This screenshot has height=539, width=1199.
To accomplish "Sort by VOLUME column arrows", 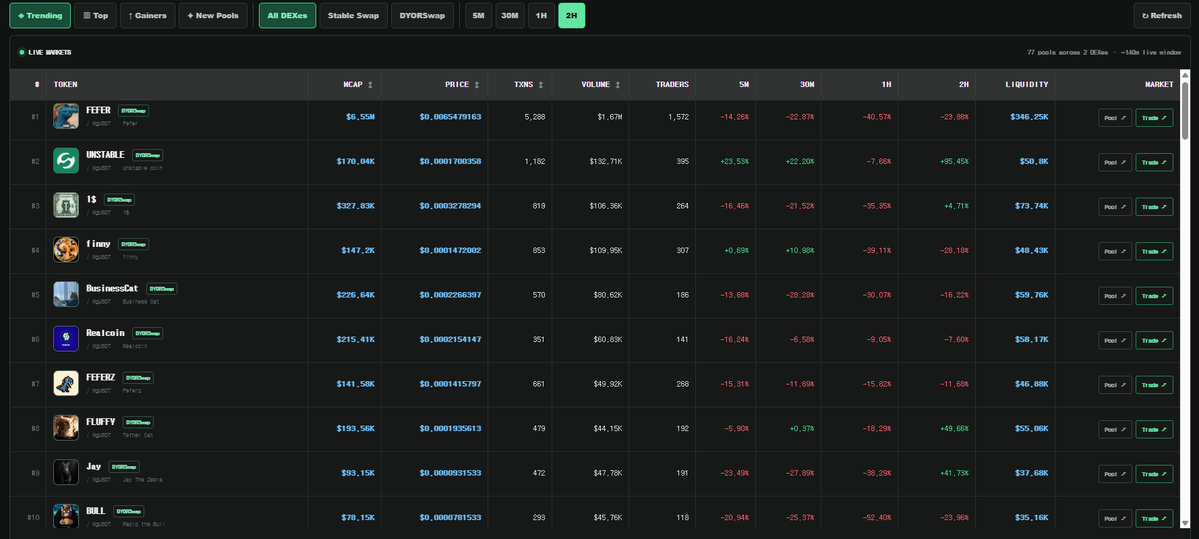I will (x=618, y=85).
